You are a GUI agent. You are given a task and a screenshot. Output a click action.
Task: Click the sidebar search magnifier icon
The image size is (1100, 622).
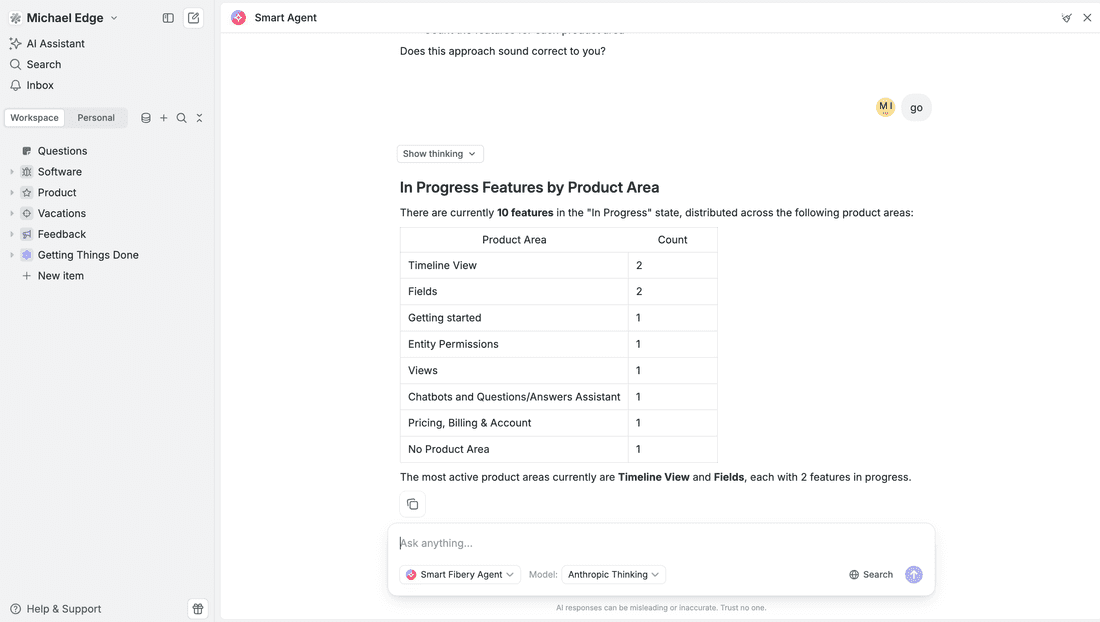(181, 118)
